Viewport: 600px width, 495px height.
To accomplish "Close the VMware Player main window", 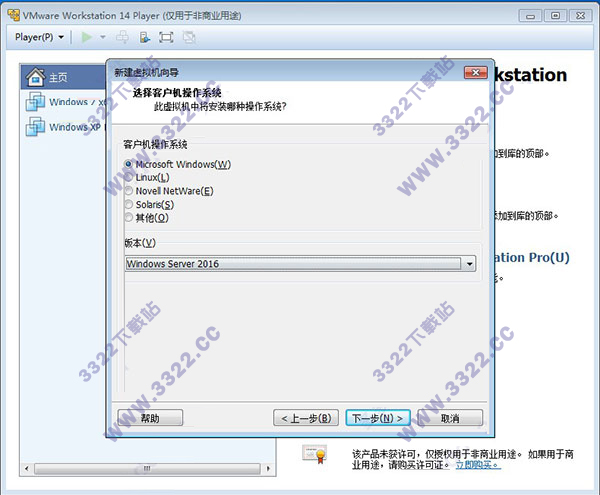I will tap(580, 16).
